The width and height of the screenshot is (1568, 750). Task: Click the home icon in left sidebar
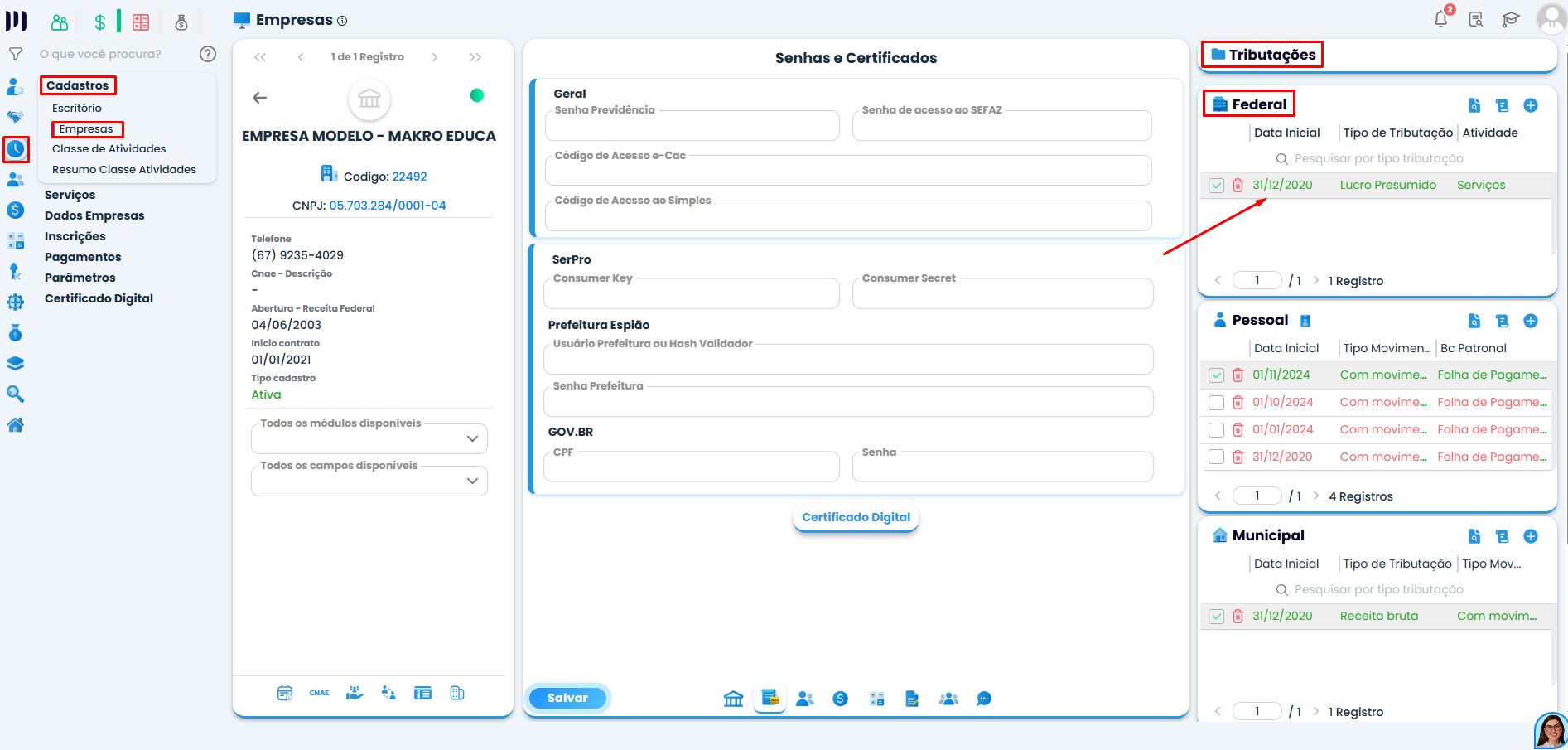pos(15,425)
